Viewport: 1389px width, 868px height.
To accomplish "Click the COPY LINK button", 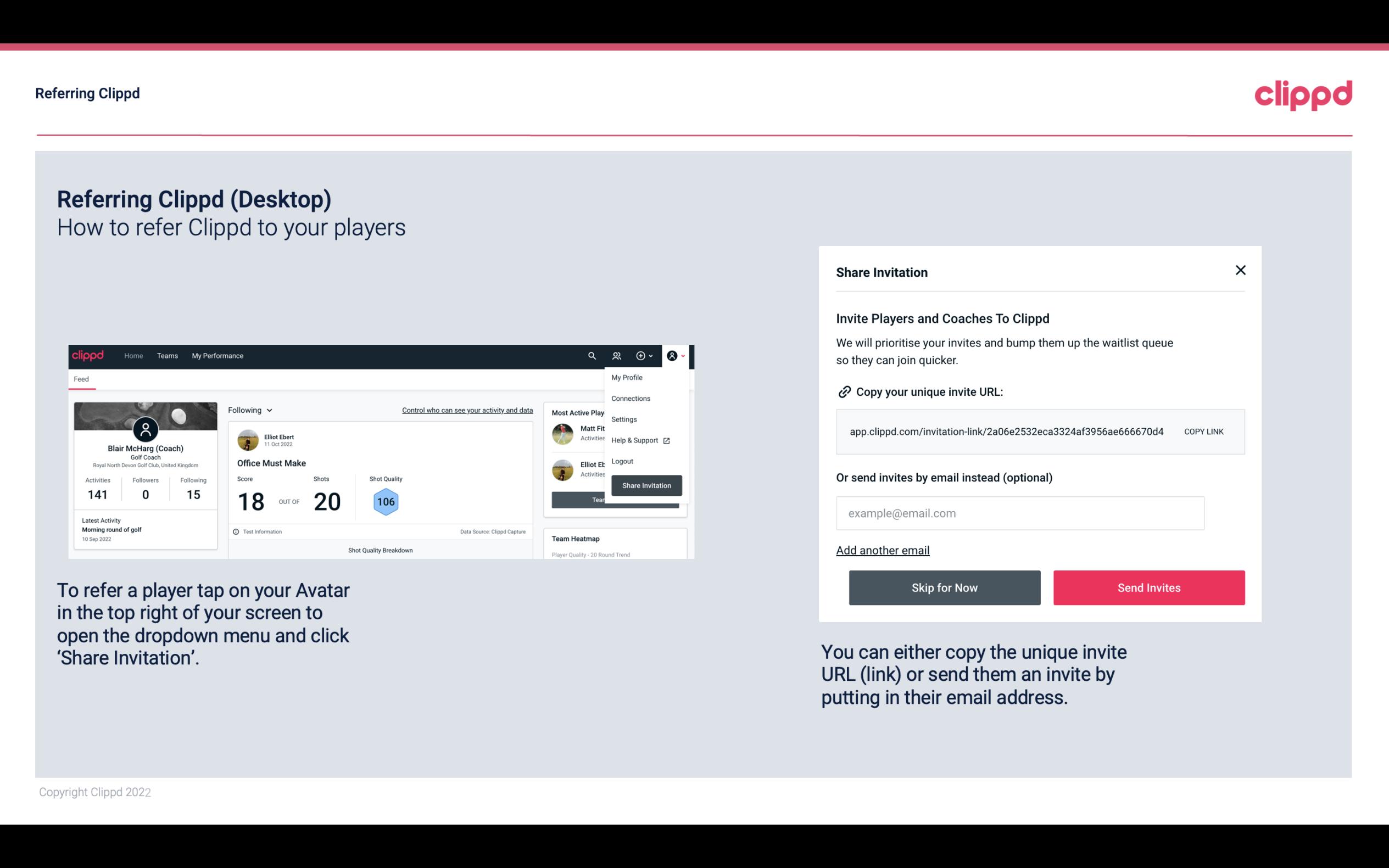I will tap(1204, 431).
